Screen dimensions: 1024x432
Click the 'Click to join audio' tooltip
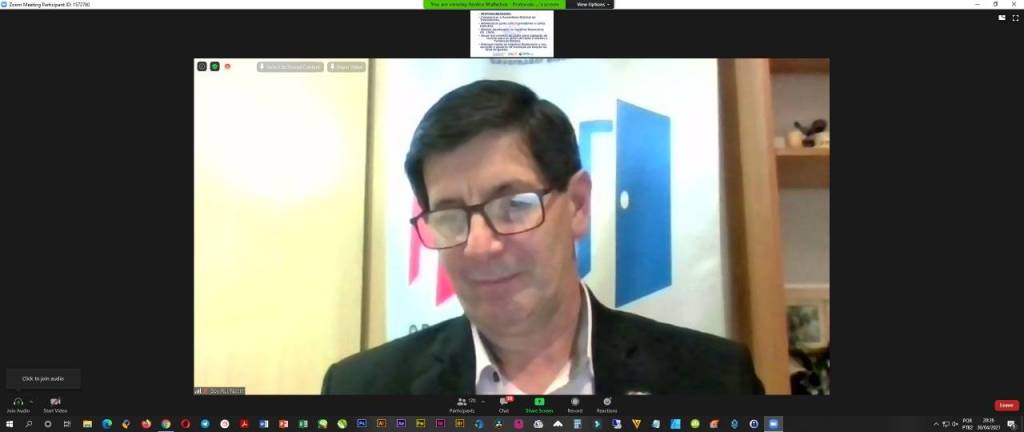42,379
